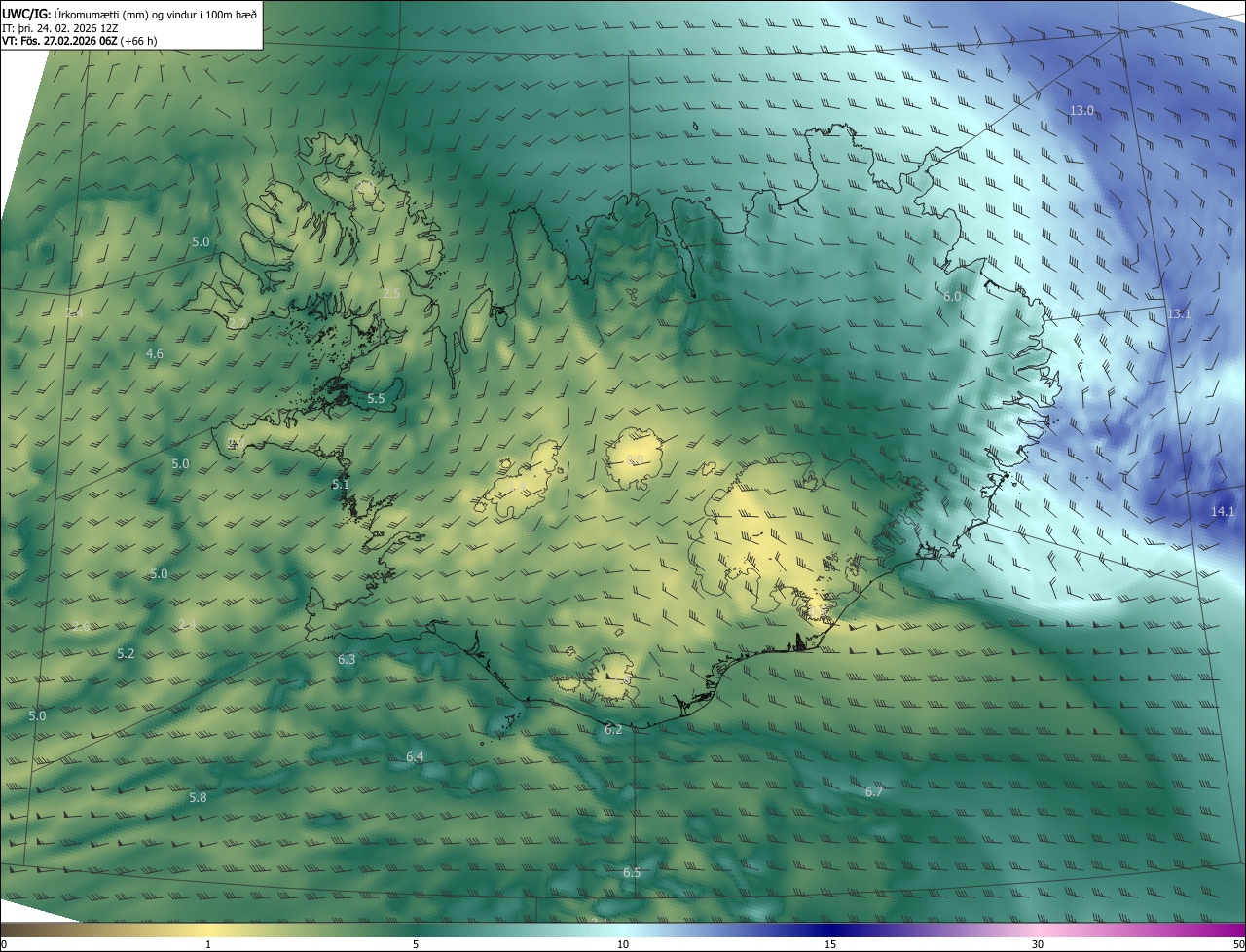Click the map value label 5.2
The image size is (1246, 952).
click(x=126, y=654)
